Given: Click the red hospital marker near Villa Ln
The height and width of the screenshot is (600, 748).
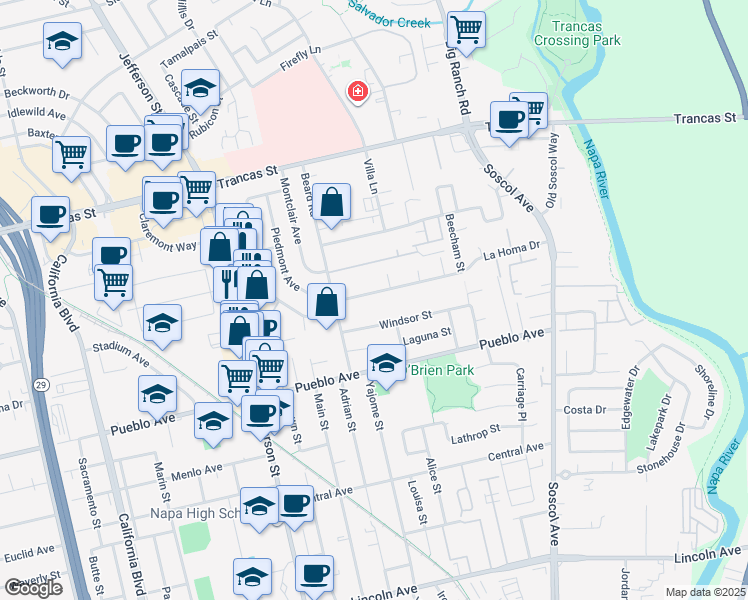Looking at the screenshot, I should tap(357, 93).
